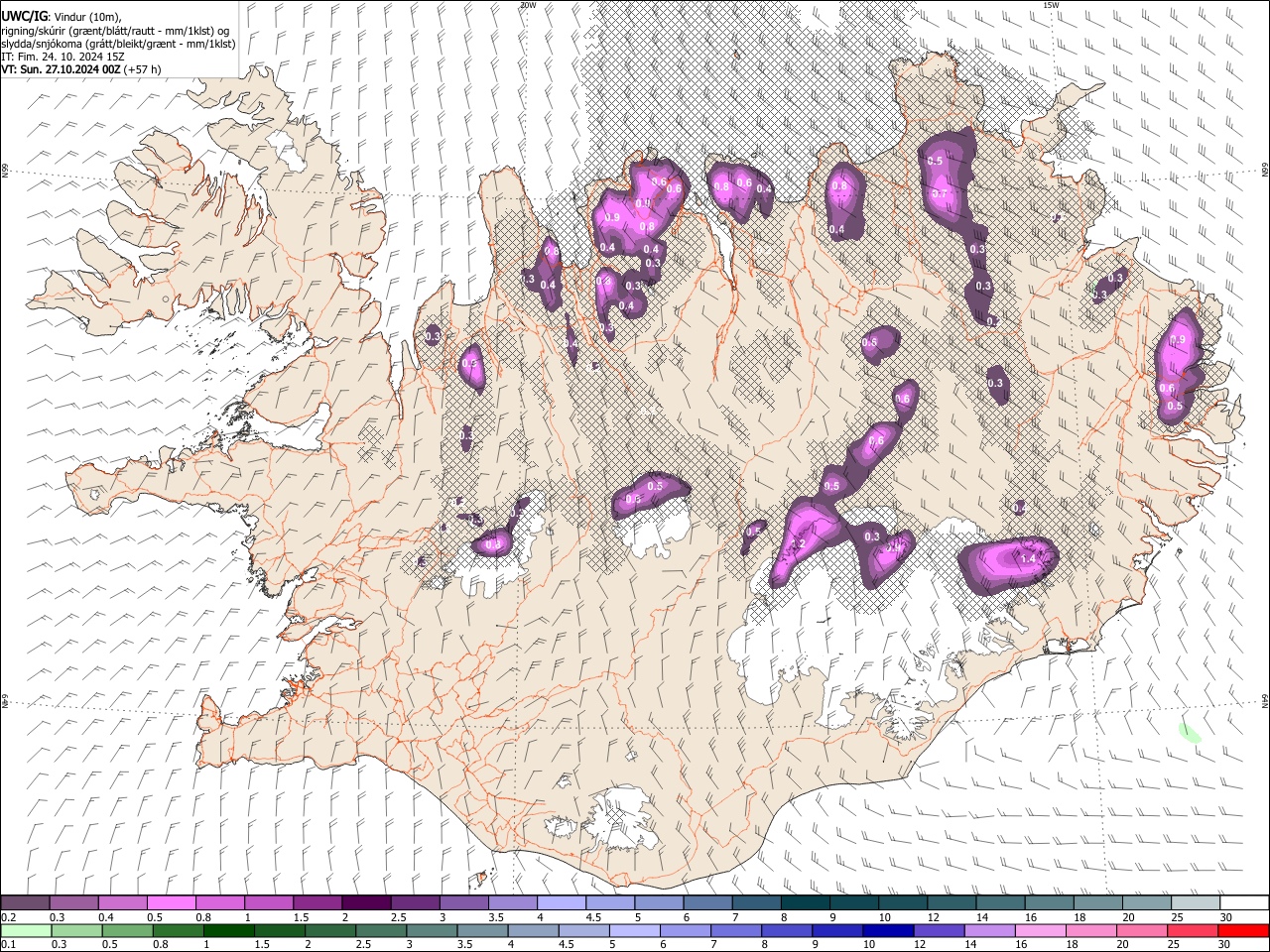The image size is (1270, 952).
Task: Select the dark teal upper swatch between 8 and 9
Action: (x=806, y=903)
